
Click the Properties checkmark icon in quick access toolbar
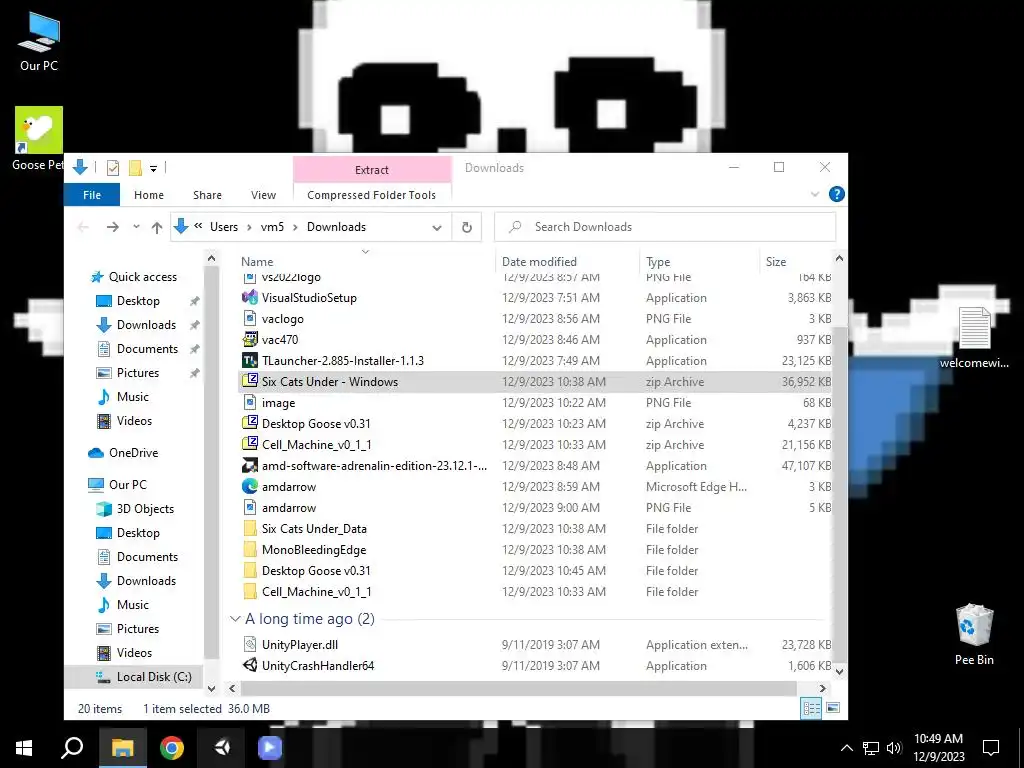[113, 168]
